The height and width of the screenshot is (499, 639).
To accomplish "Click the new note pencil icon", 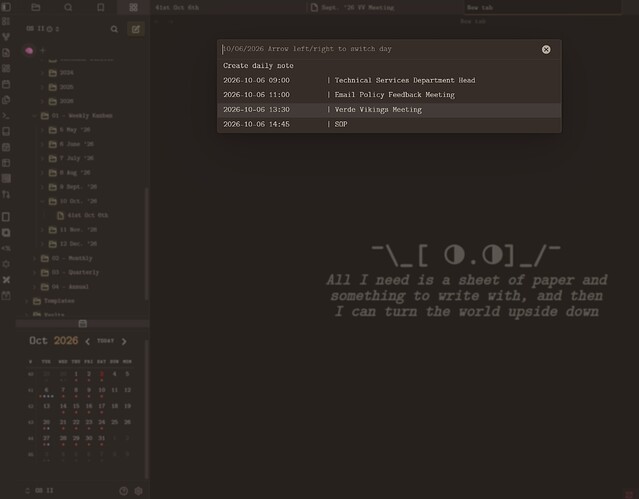I will click(136, 29).
